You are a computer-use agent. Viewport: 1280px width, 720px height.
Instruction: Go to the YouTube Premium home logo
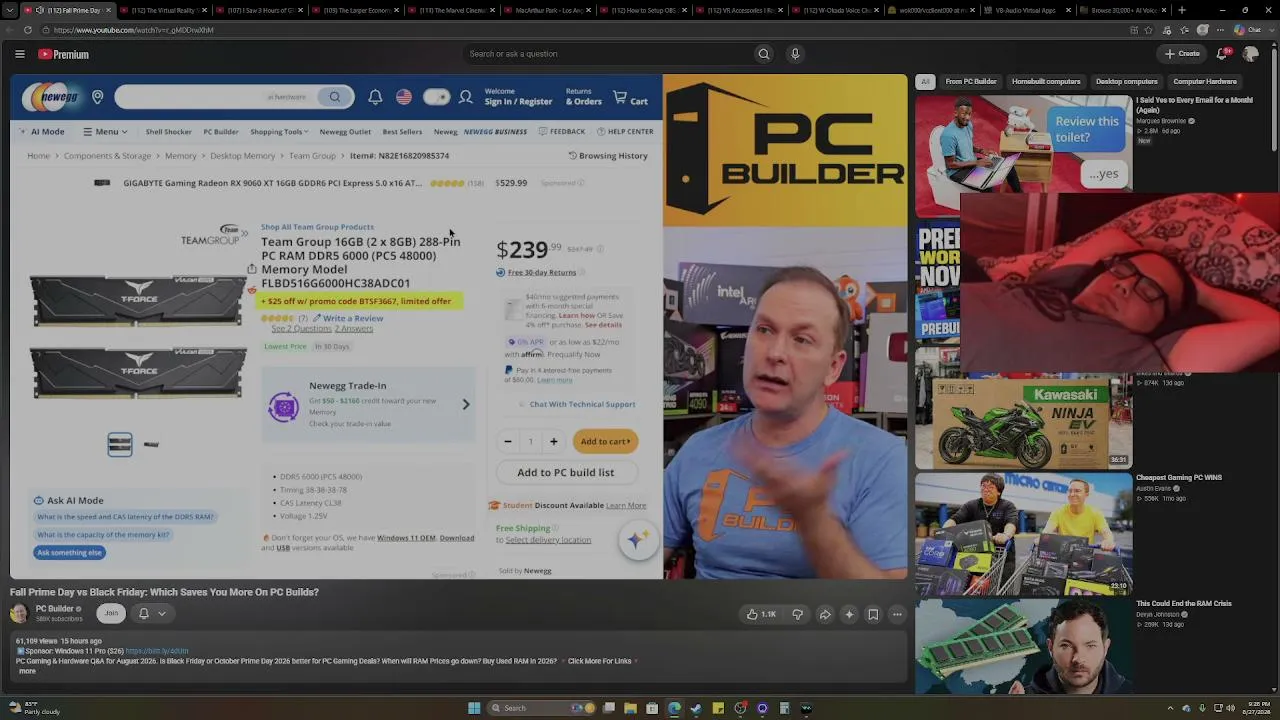point(64,54)
